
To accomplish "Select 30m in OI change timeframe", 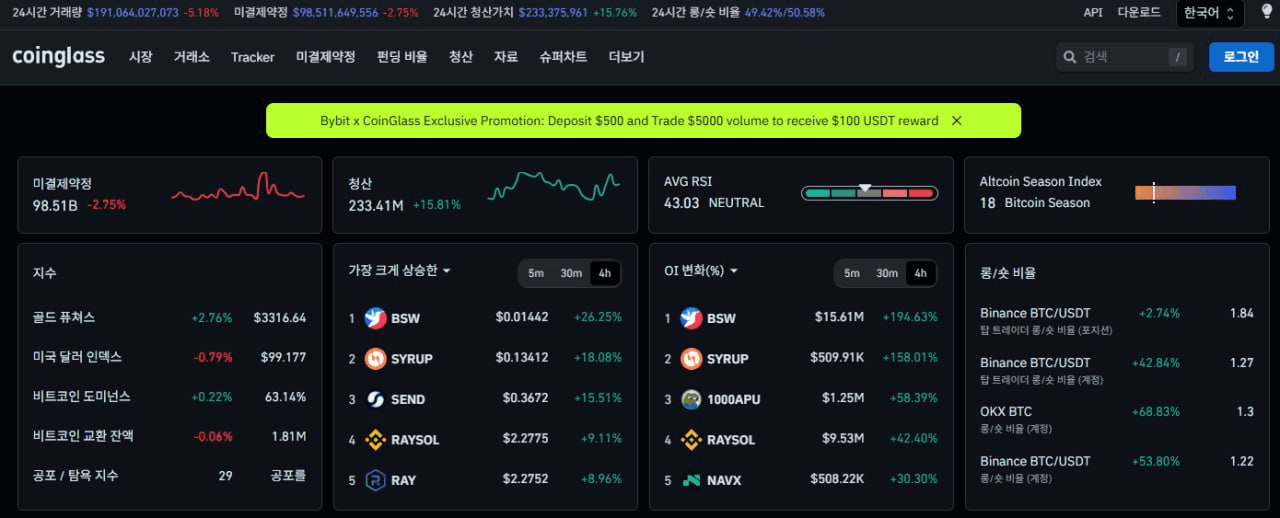I will 887,273.
